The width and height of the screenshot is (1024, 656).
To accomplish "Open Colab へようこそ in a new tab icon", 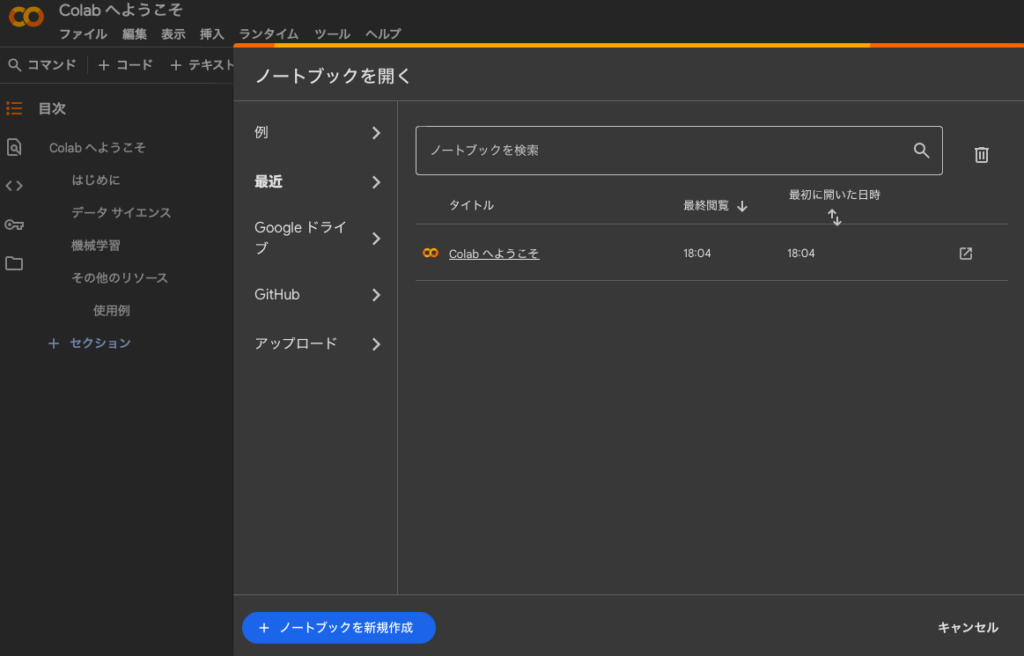I will click(965, 253).
